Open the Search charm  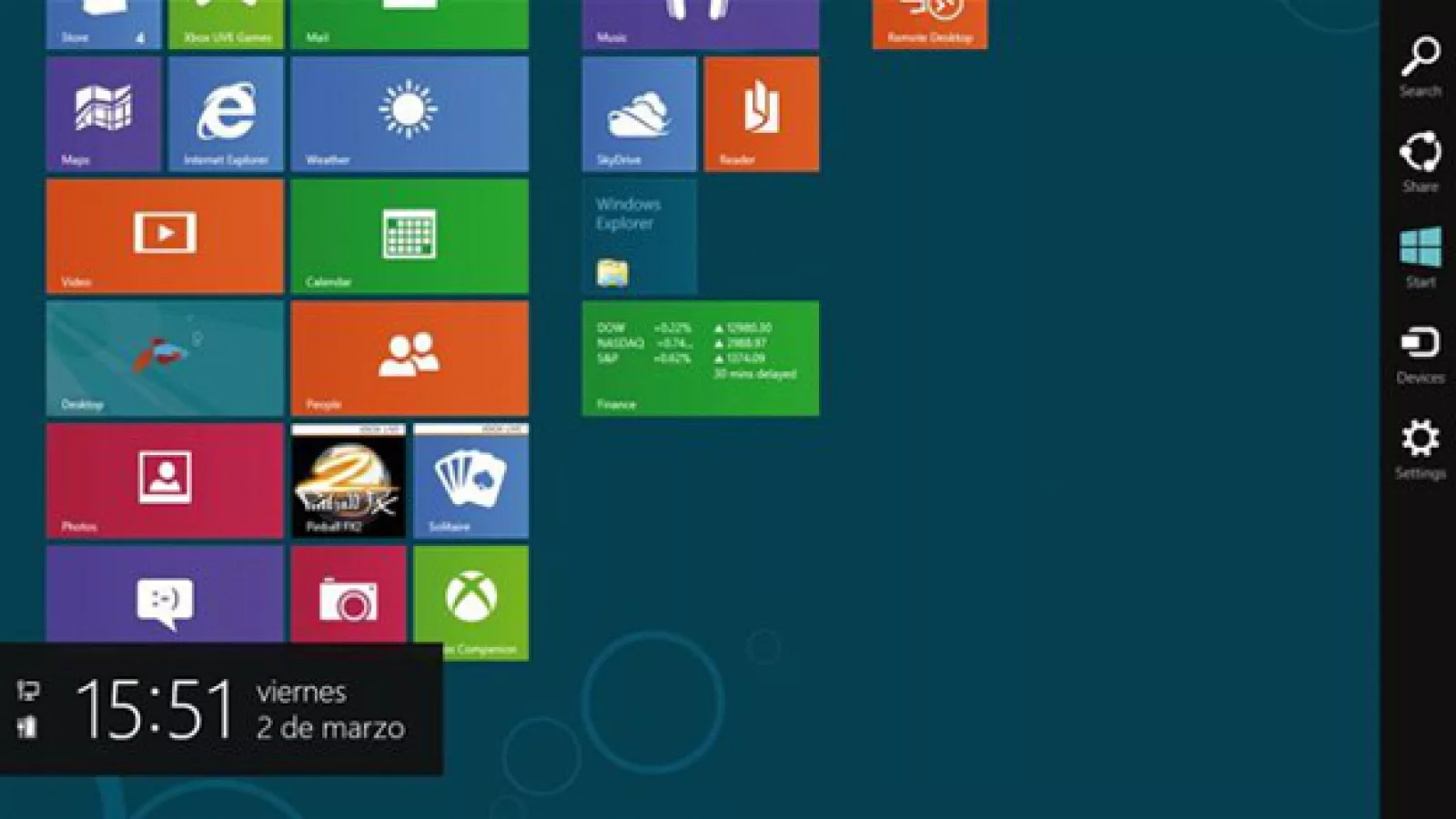(1420, 66)
